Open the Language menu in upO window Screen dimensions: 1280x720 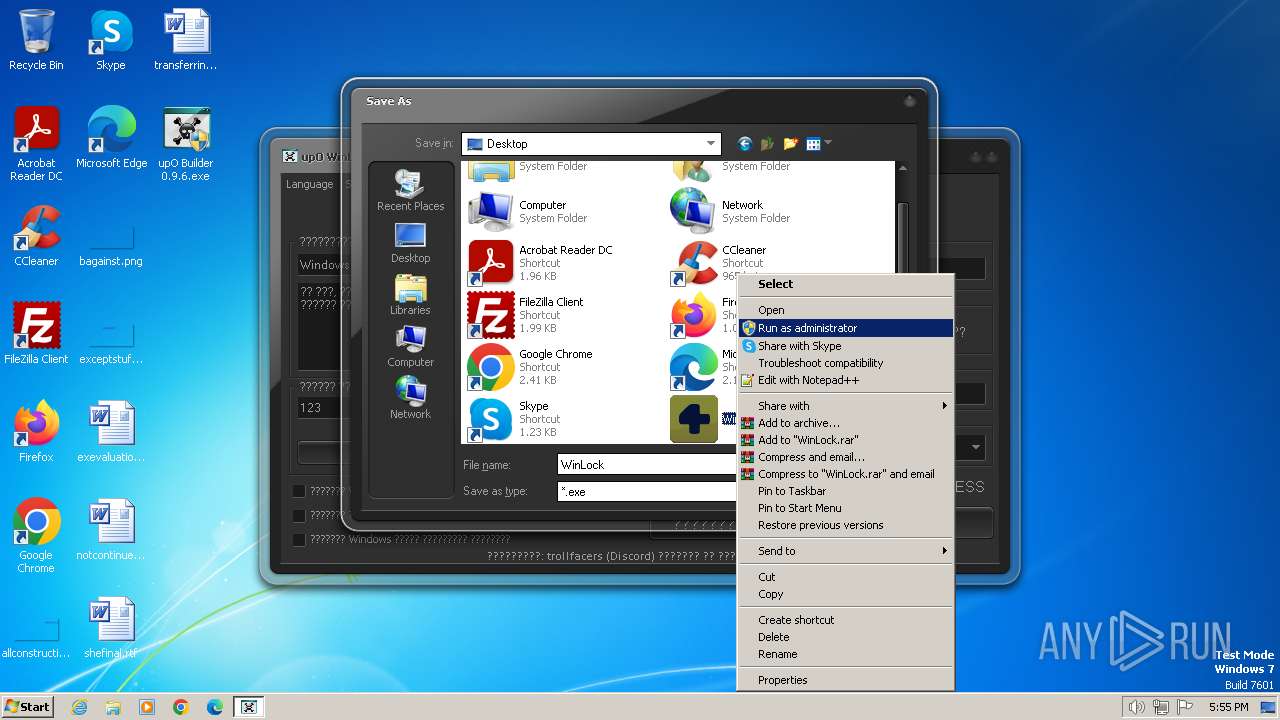pyautogui.click(x=309, y=184)
